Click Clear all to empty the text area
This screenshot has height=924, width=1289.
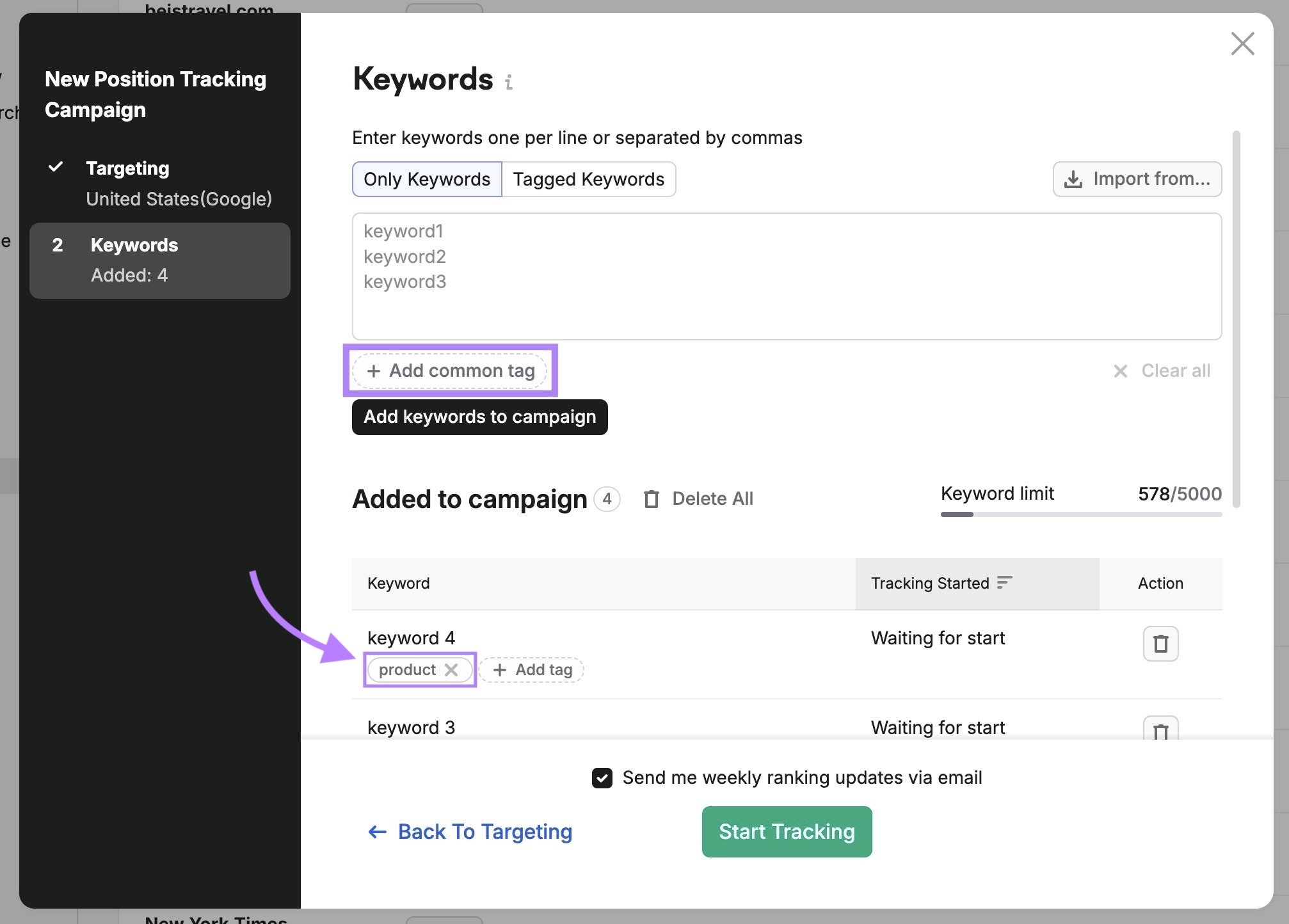click(1162, 370)
